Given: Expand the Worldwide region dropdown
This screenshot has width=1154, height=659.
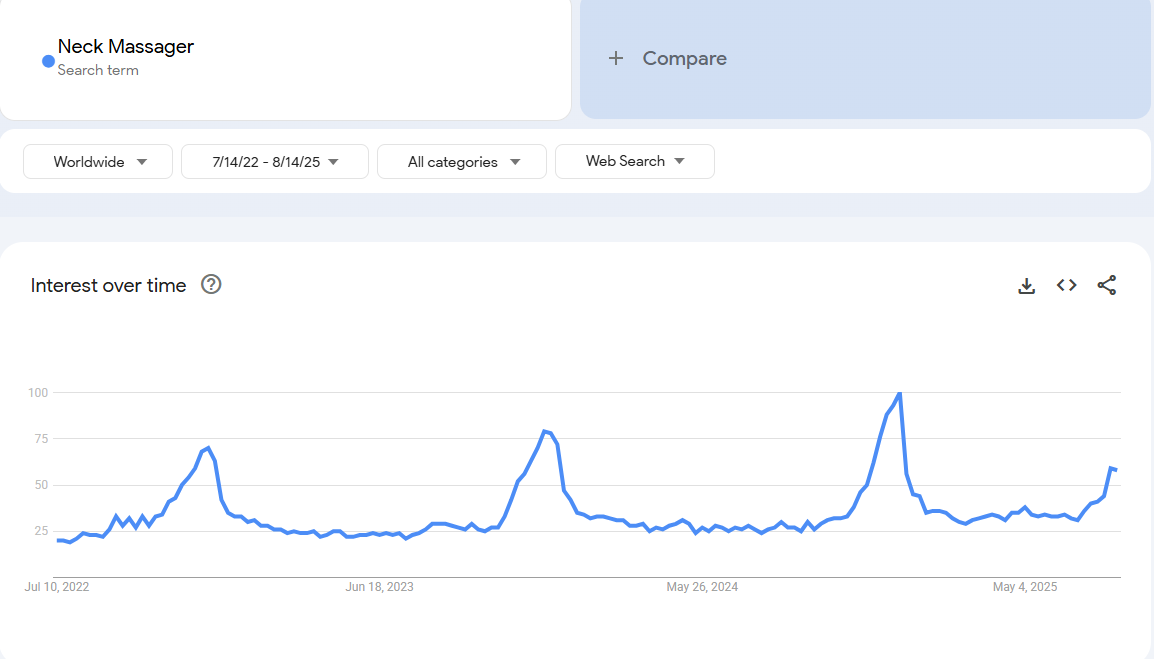Looking at the screenshot, I should (98, 162).
